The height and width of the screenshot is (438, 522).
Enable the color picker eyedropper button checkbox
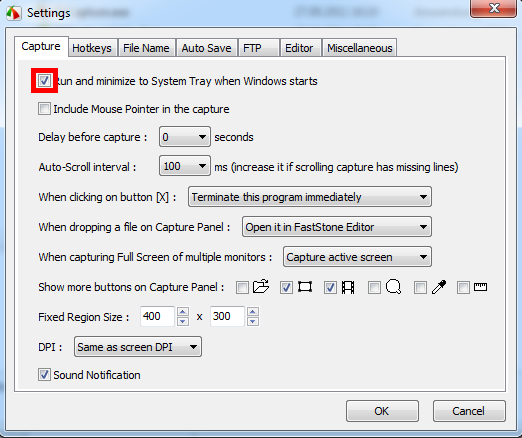pyautogui.click(x=420, y=287)
